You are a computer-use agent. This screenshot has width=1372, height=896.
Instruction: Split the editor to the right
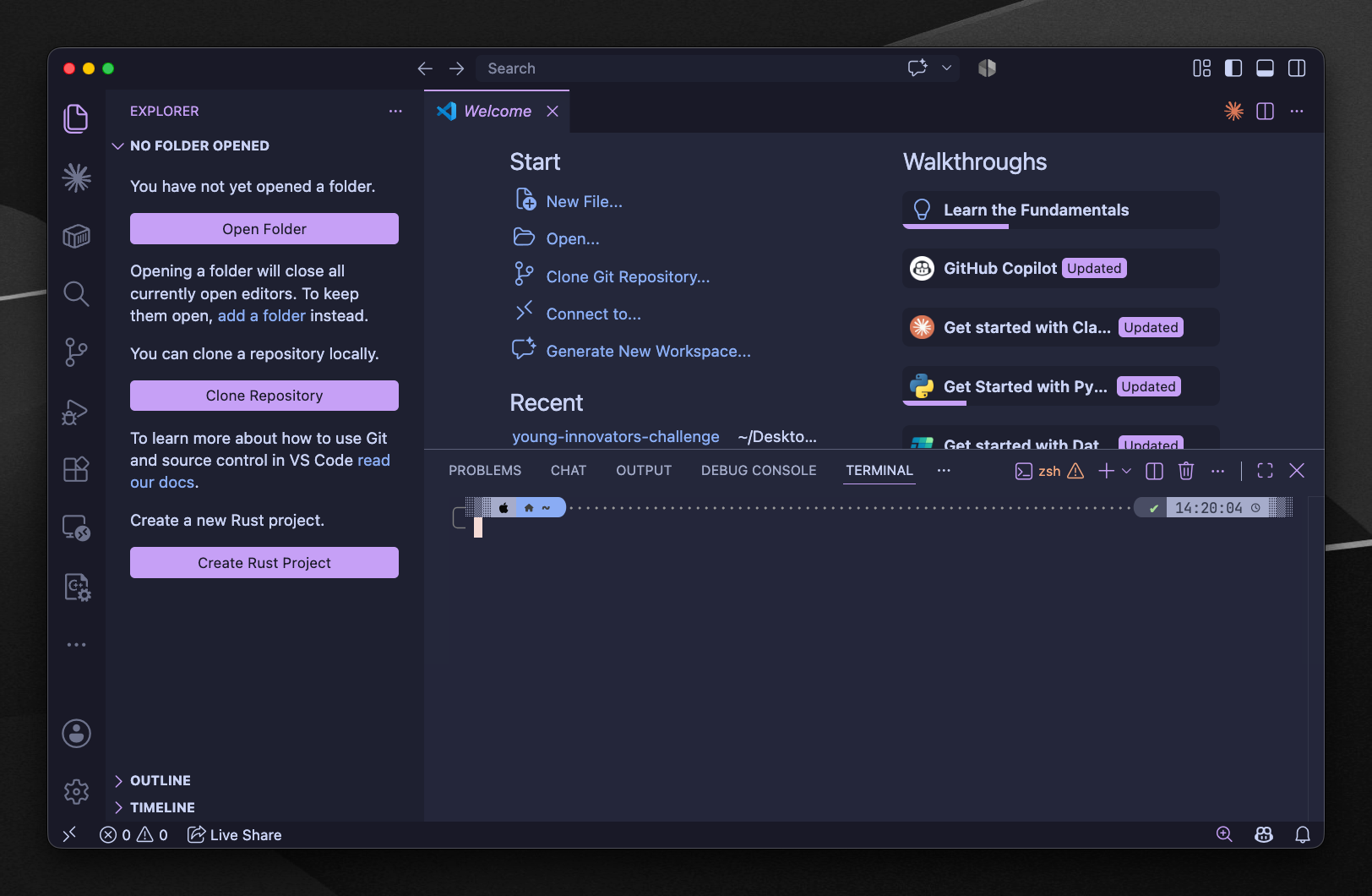(x=1265, y=112)
